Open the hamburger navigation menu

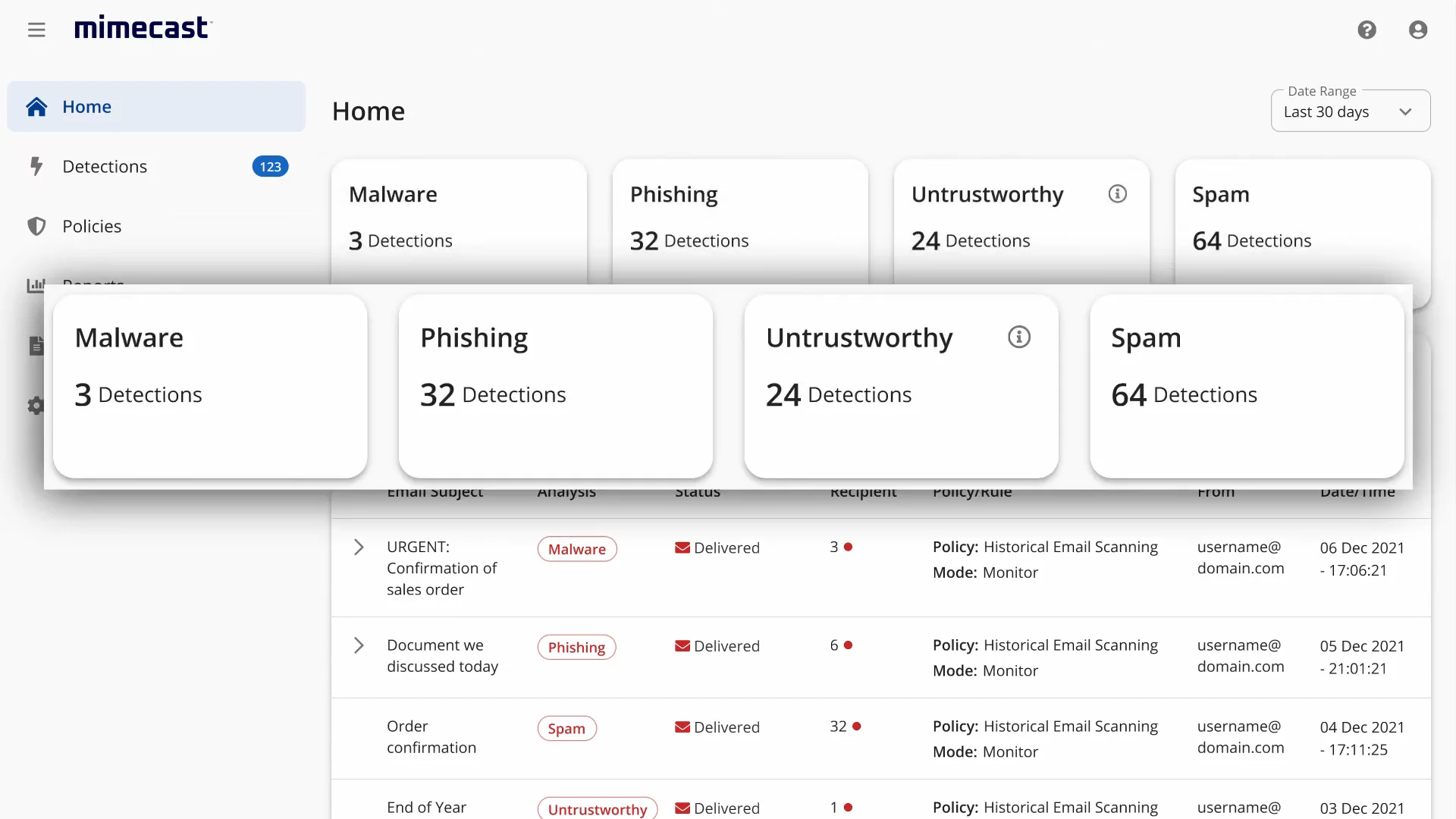36,30
